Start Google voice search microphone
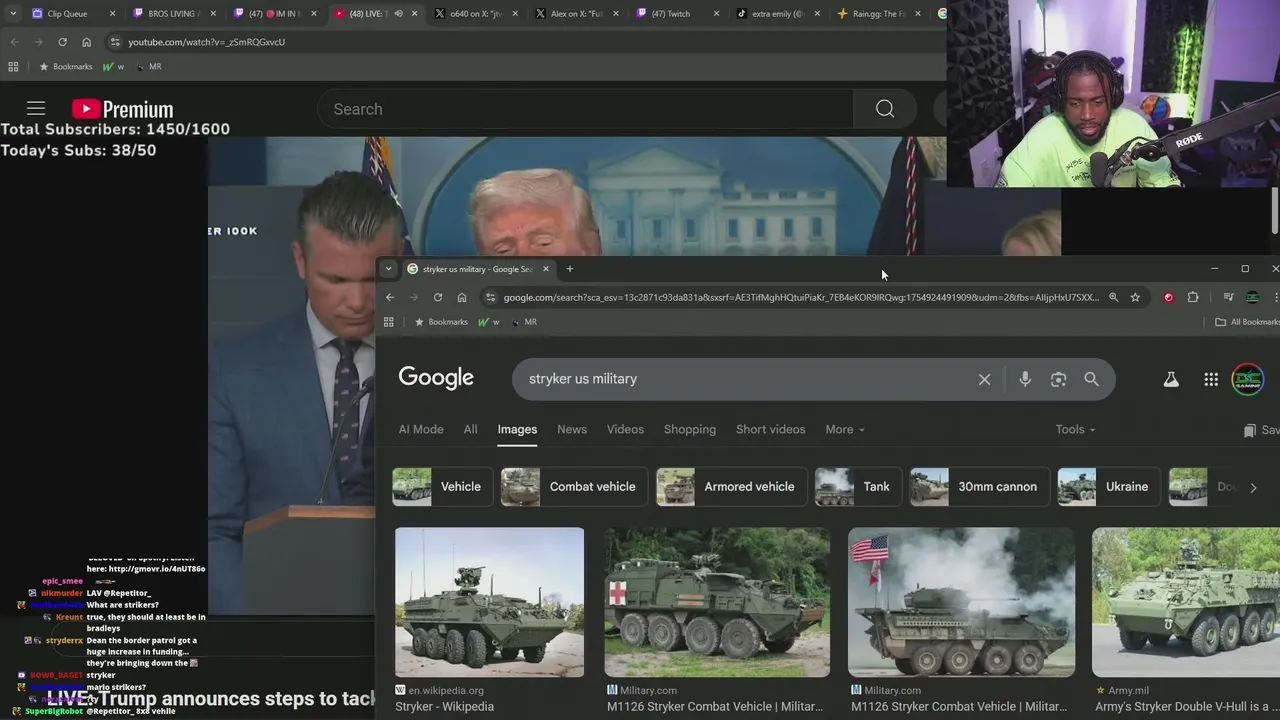 tap(1025, 379)
